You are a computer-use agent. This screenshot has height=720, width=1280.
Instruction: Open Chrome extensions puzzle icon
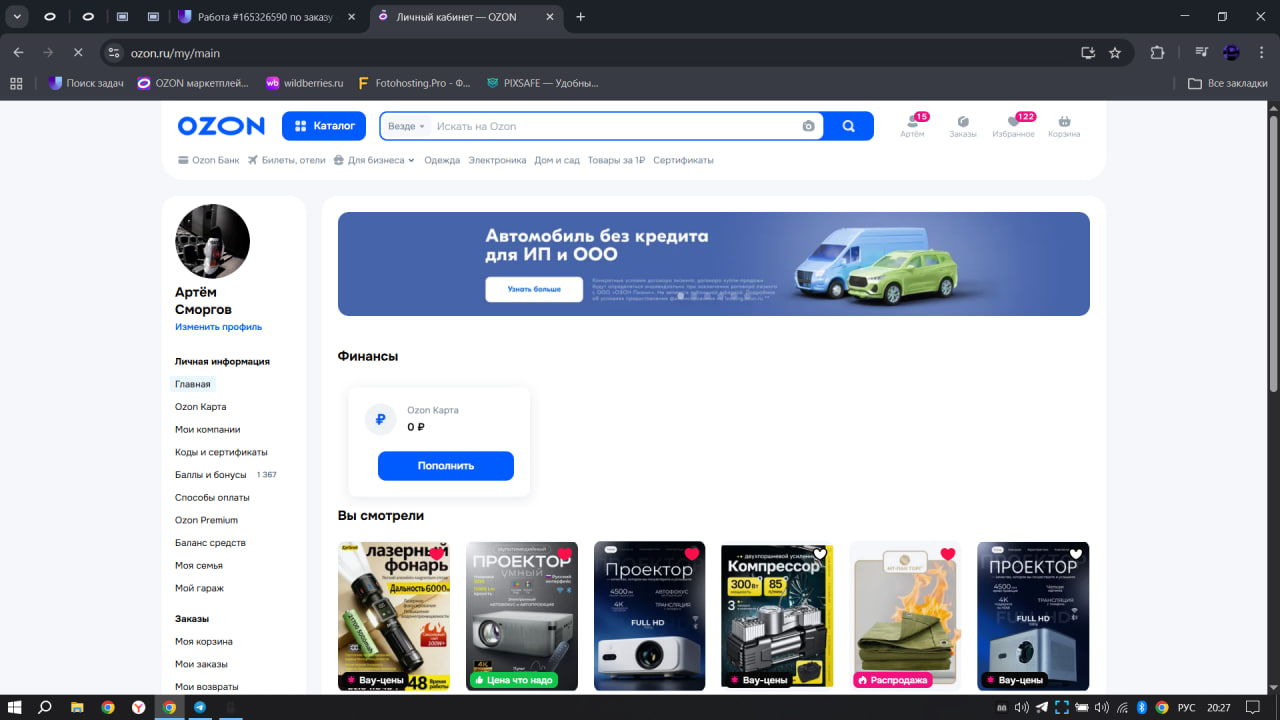tap(1158, 53)
